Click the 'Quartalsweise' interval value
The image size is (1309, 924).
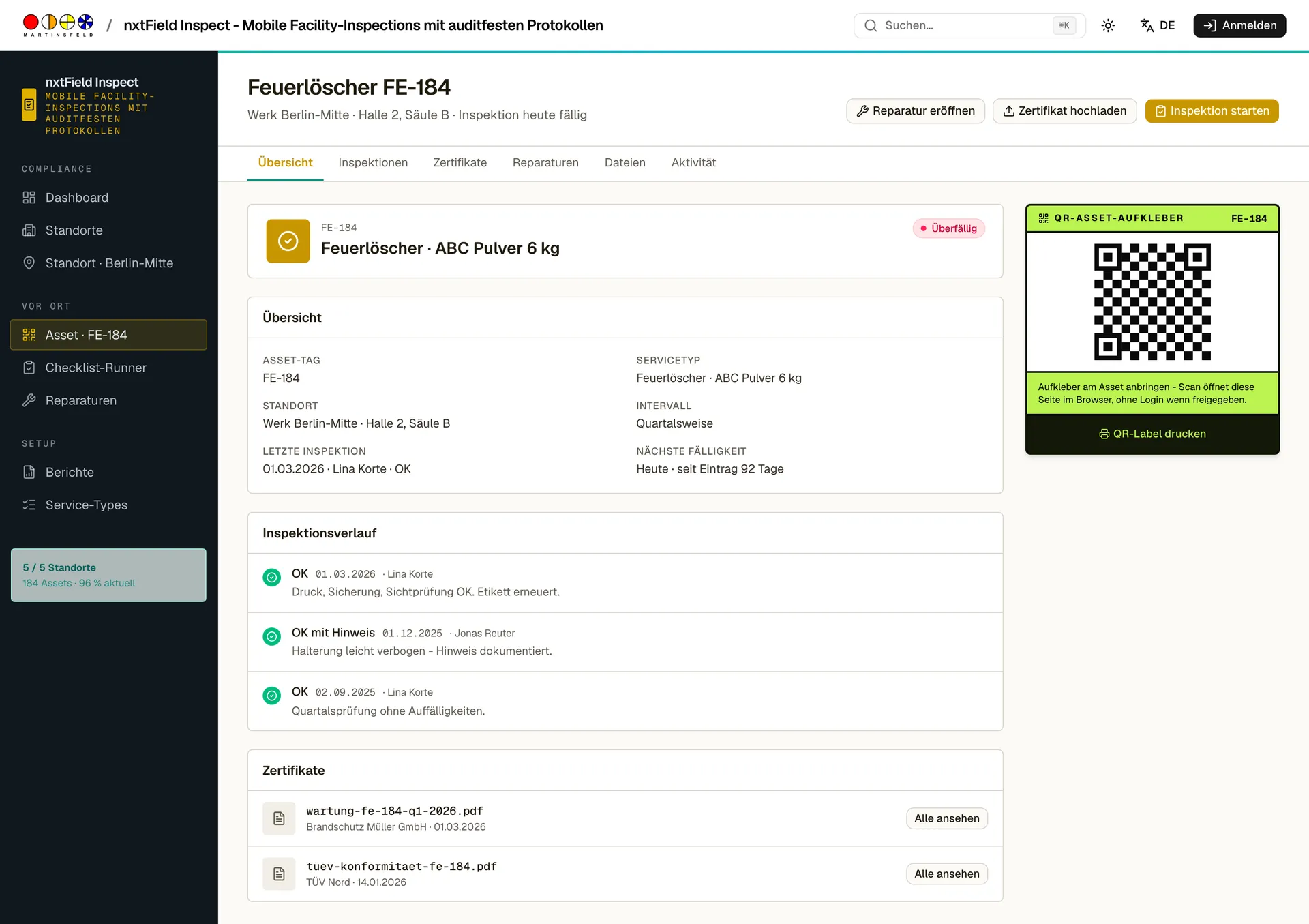pos(674,423)
